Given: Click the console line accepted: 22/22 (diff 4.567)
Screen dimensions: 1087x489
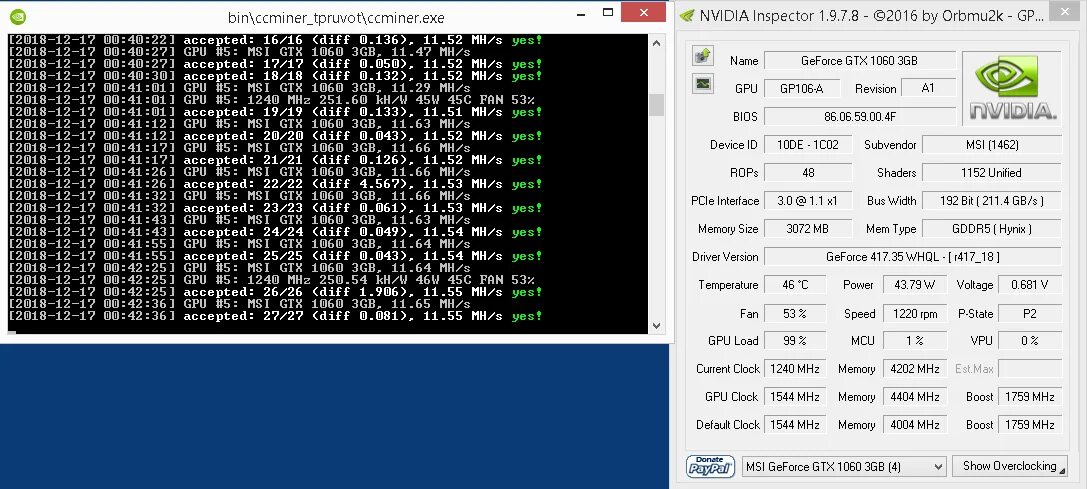Looking at the screenshot, I should 276,184.
